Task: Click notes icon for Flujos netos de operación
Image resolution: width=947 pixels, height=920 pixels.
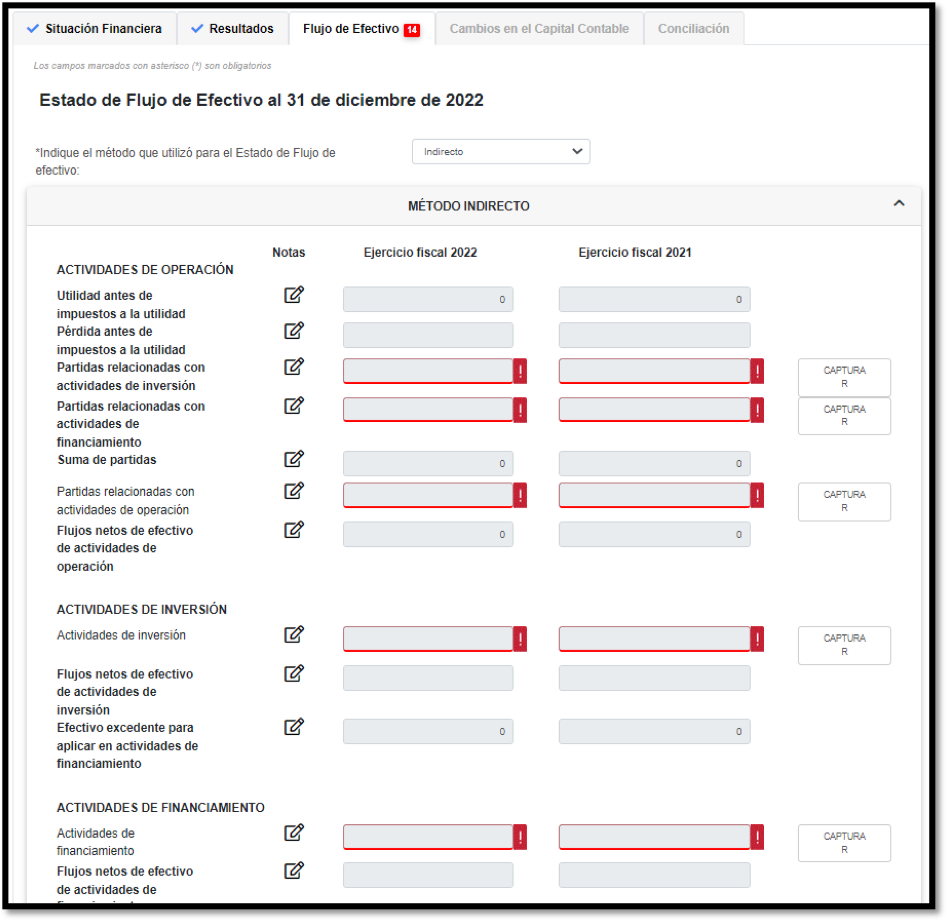Action: tap(294, 530)
